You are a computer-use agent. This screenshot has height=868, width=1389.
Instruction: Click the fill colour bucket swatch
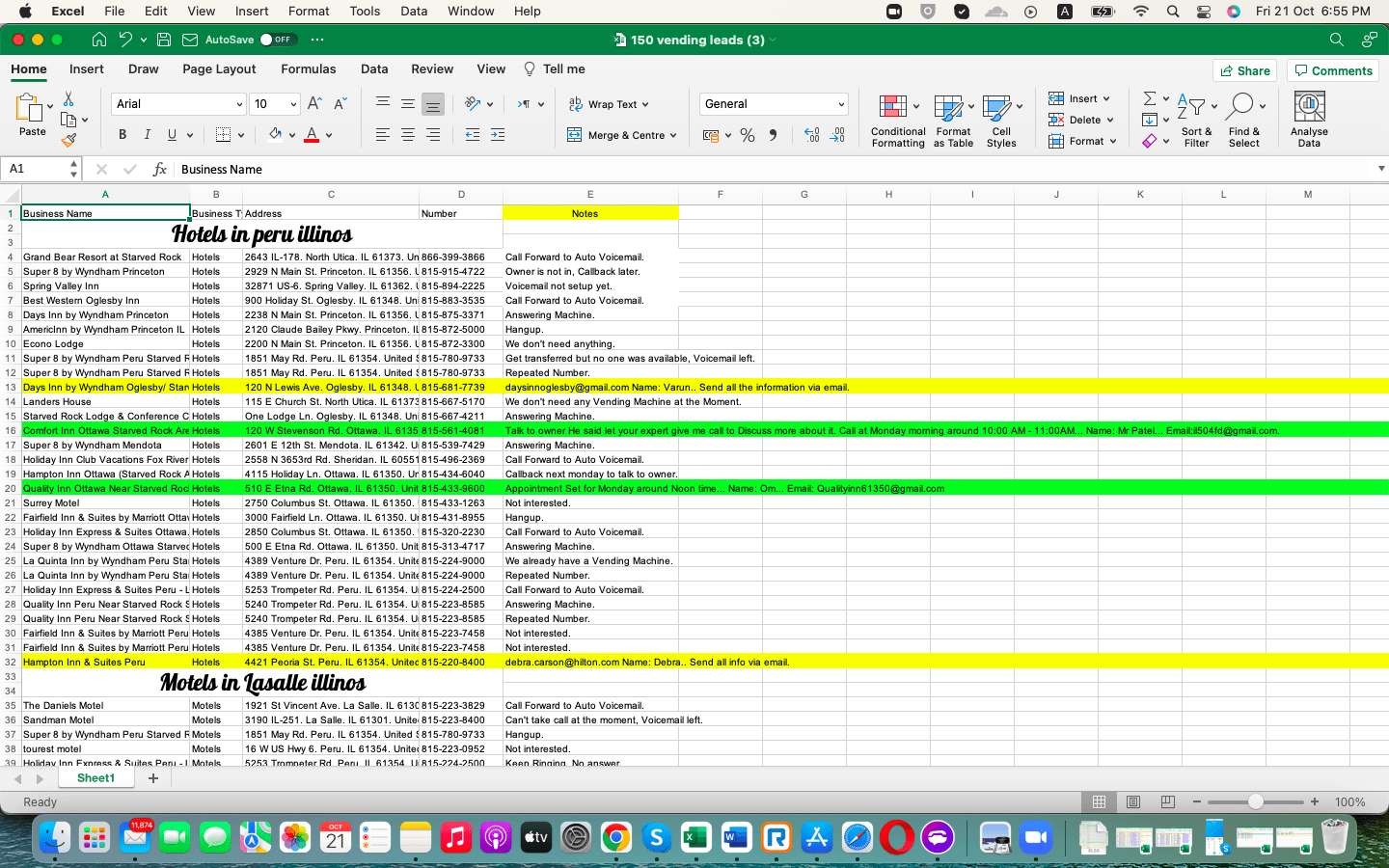pos(275,135)
